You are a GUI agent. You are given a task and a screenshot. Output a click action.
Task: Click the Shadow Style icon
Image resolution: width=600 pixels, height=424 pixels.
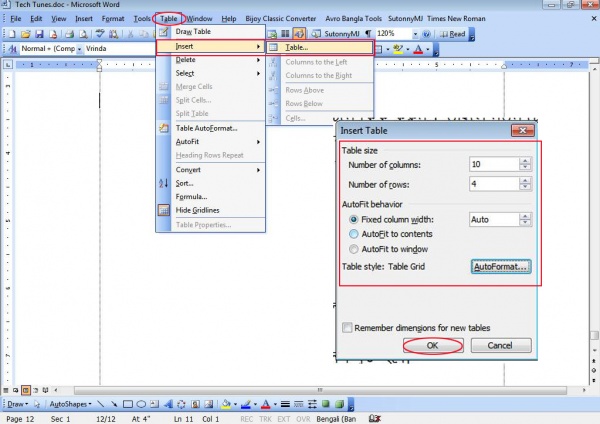click(326, 404)
